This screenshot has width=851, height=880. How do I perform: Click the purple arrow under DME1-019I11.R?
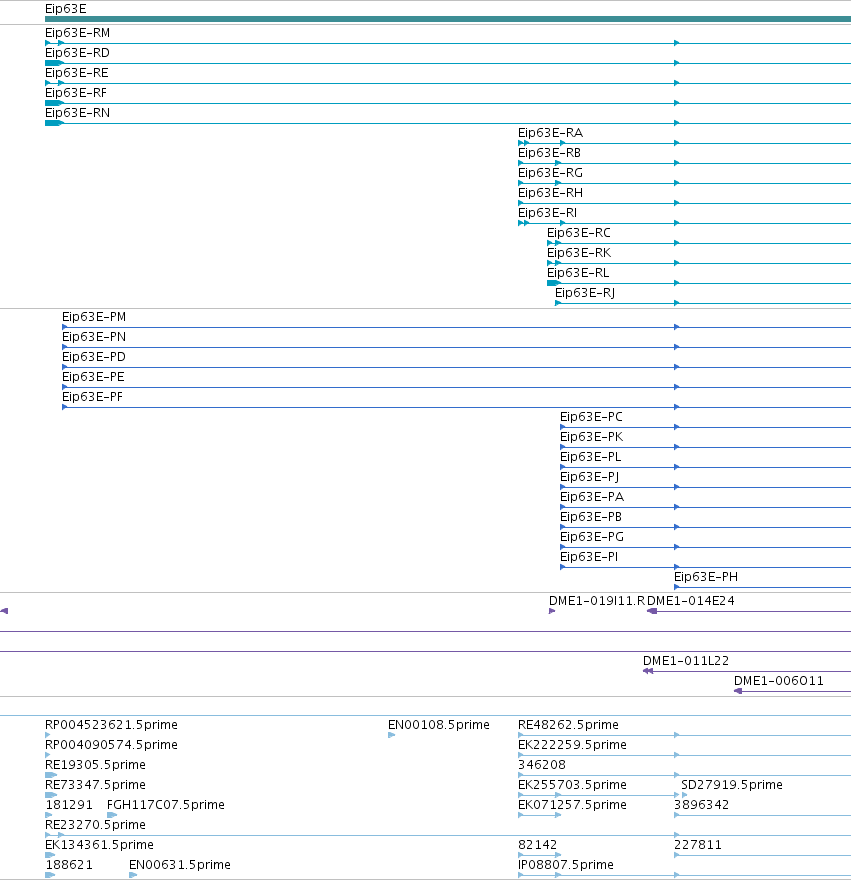click(552, 611)
